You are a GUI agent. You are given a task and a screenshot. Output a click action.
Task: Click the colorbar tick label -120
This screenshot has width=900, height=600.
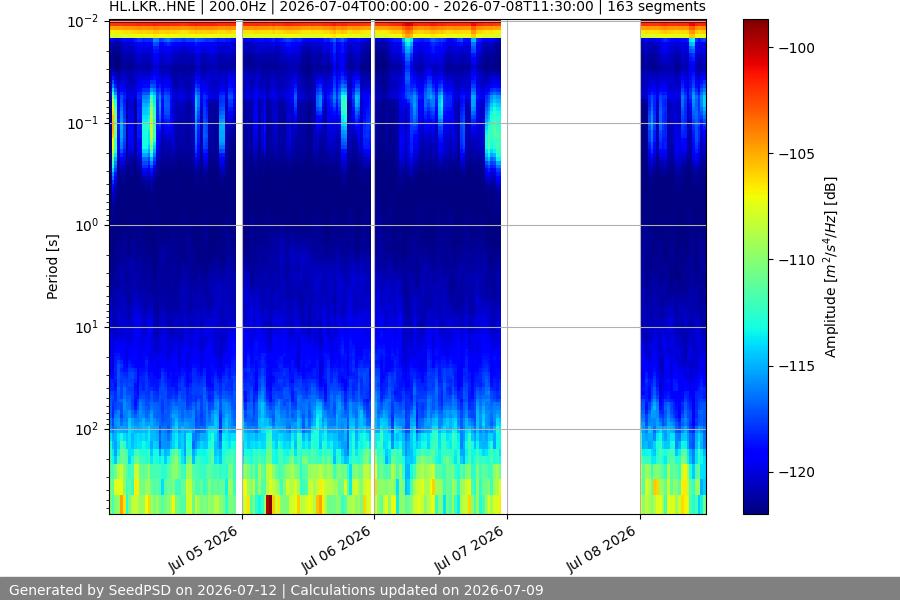(797, 472)
